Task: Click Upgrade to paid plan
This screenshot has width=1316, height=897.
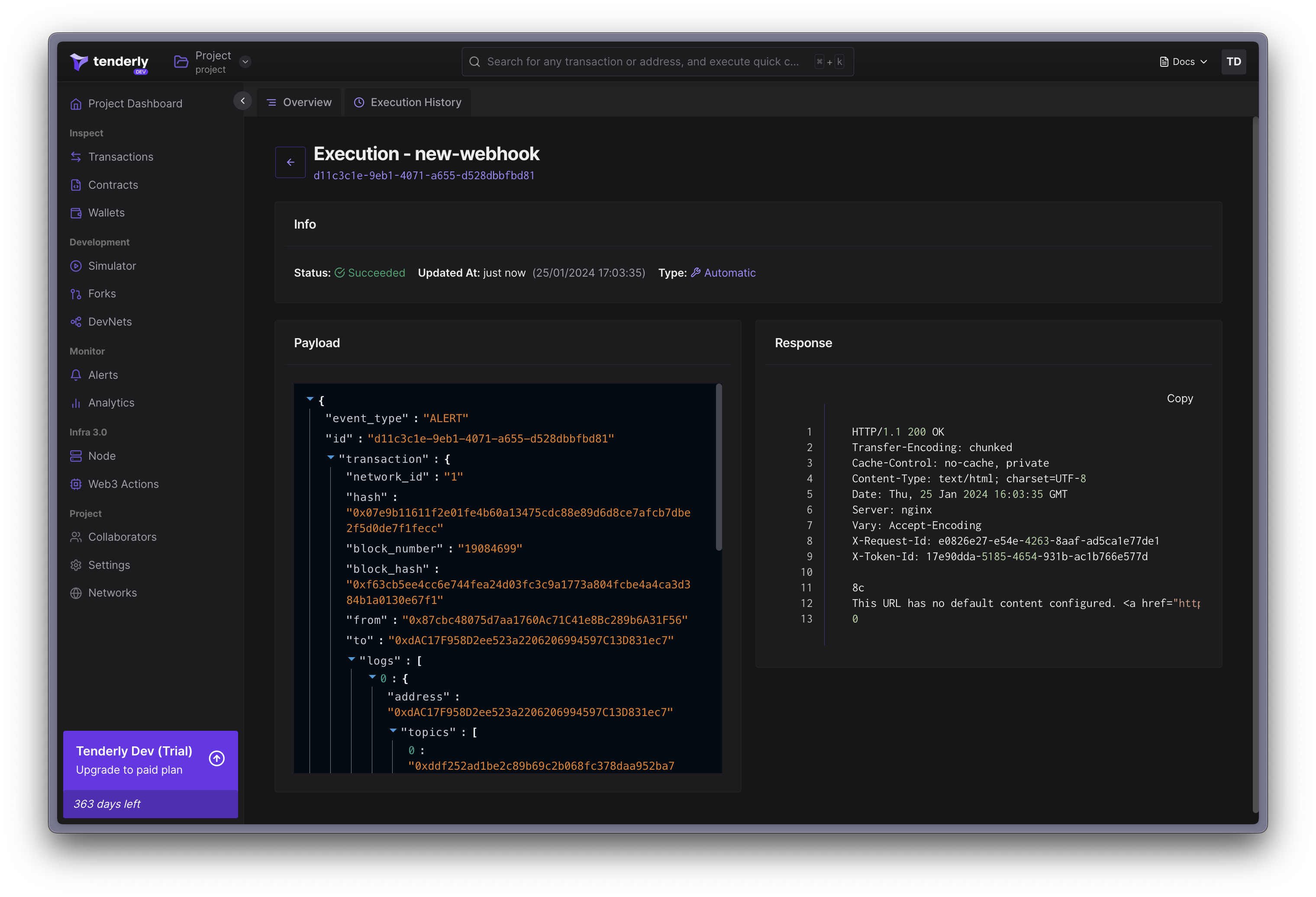Action: [129, 770]
